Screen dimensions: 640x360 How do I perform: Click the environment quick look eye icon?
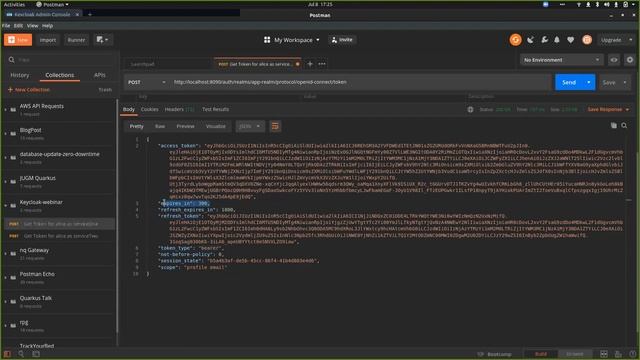(x=614, y=60)
